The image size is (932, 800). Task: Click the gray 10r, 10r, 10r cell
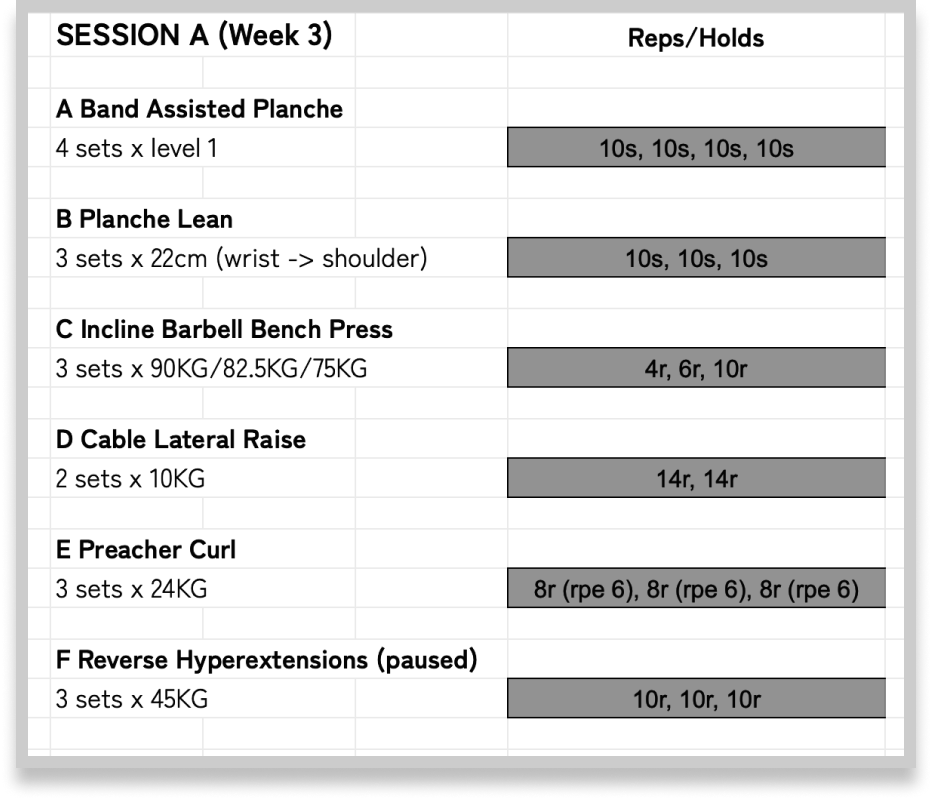click(x=696, y=699)
